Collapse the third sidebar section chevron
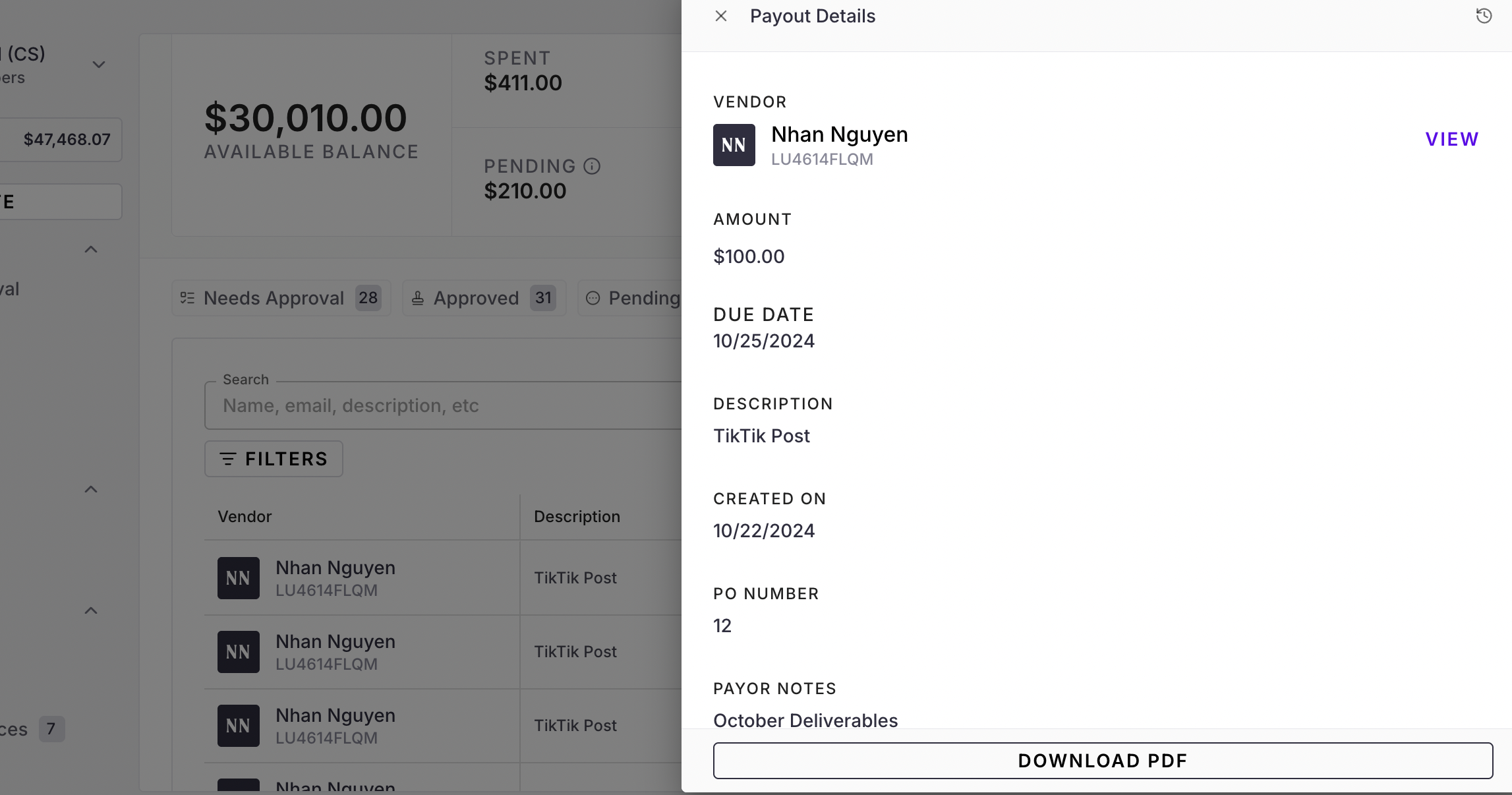Image resolution: width=1512 pixels, height=795 pixels. 91,610
